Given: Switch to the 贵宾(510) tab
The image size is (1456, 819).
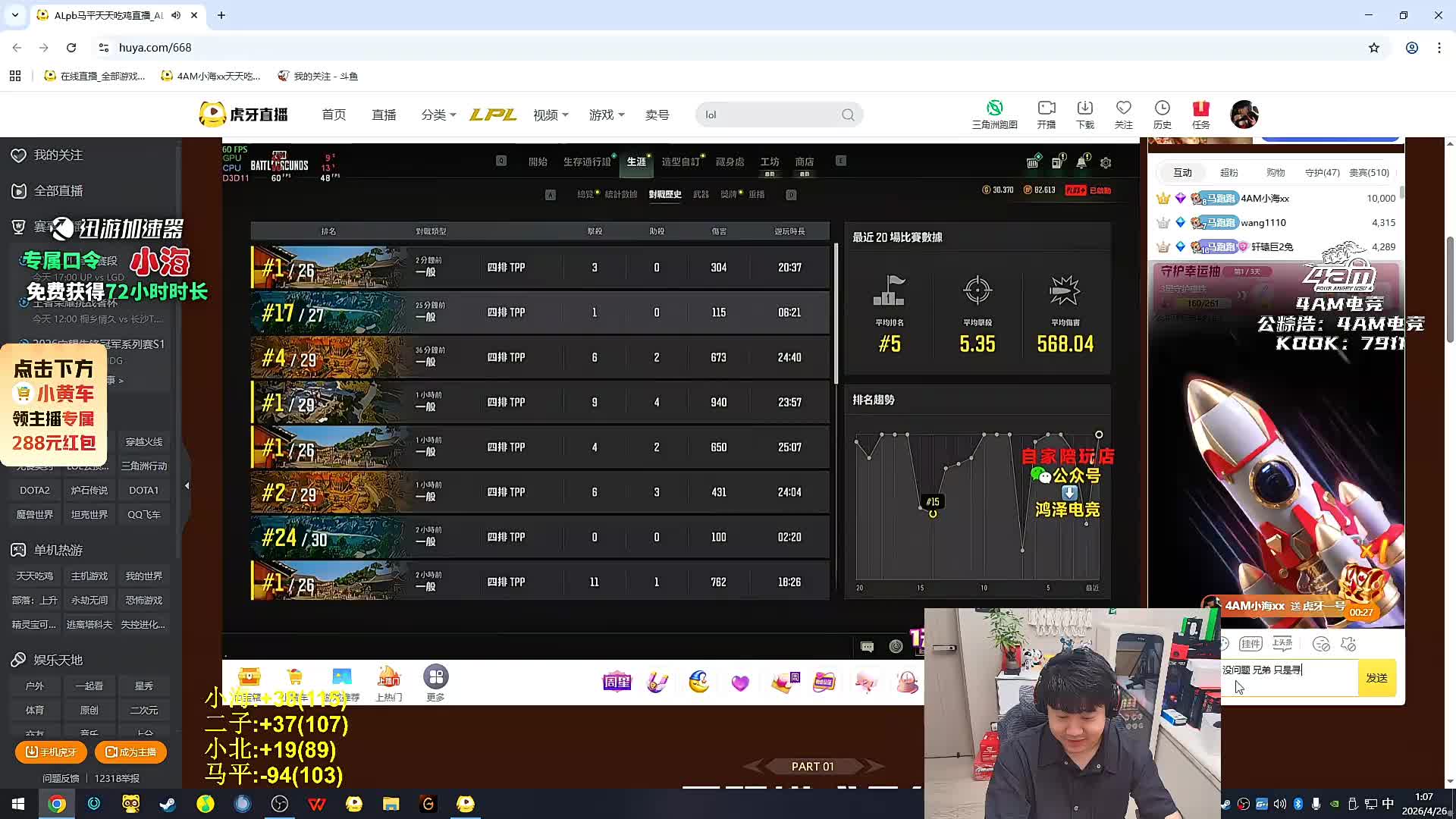Looking at the screenshot, I should [1369, 173].
